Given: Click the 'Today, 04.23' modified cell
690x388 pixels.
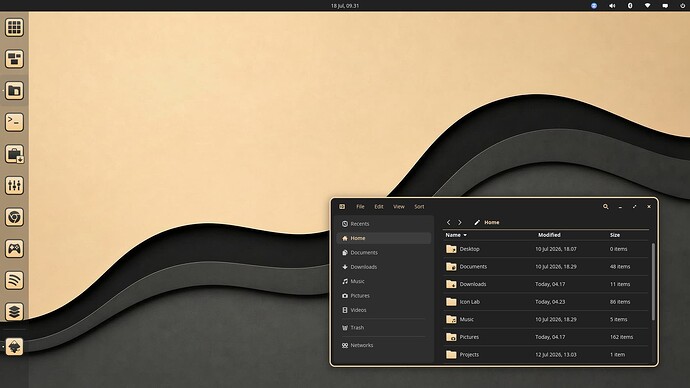Looking at the screenshot, I should (550, 302).
